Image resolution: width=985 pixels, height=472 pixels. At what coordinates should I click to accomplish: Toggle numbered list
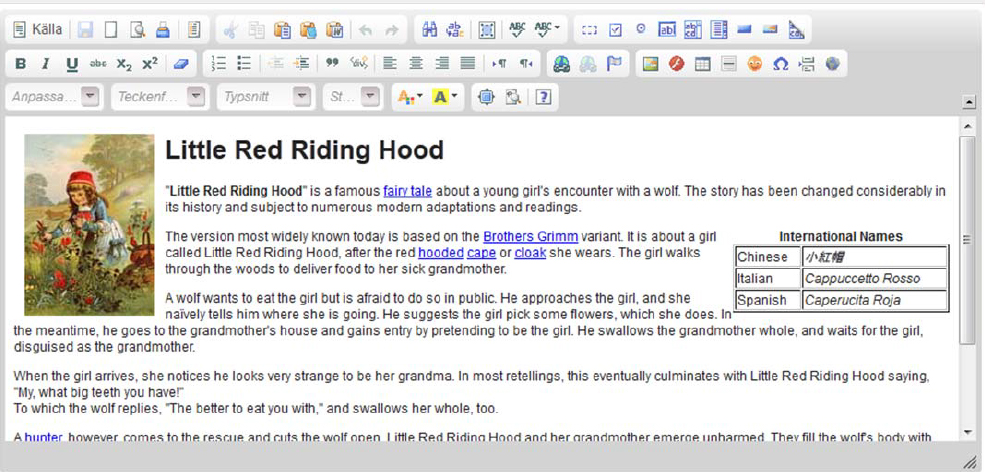pyautogui.click(x=218, y=63)
